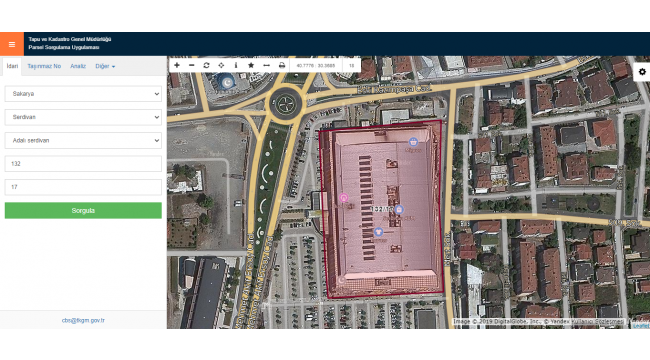Image resolution: width=650 pixels, height=360 pixels.
Task: Print the map using the printer icon
Action: click(282, 65)
